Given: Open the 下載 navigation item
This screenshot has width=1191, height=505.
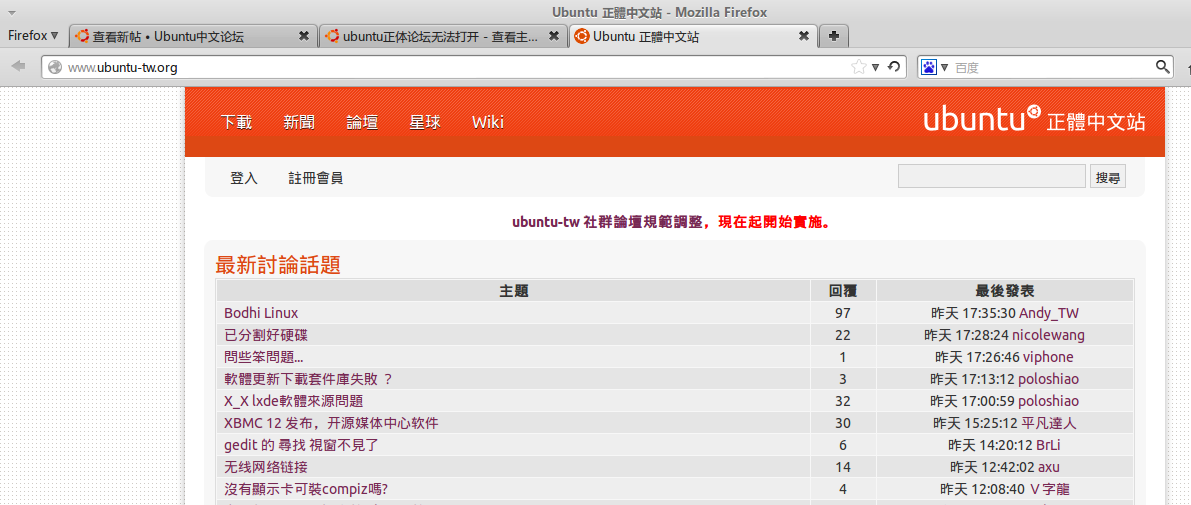Looking at the screenshot, I should [236, 122].
